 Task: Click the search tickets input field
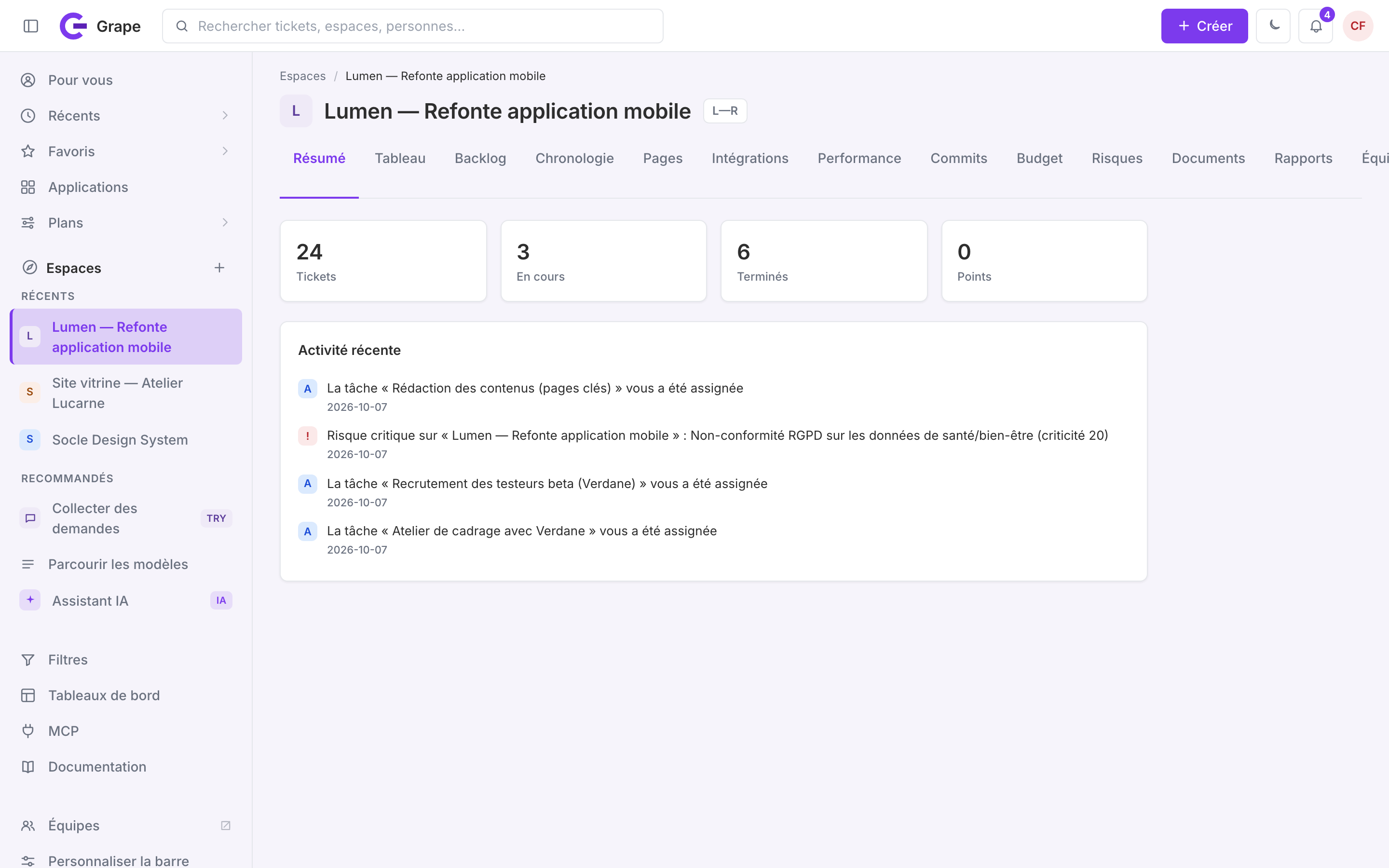(413, 26)
